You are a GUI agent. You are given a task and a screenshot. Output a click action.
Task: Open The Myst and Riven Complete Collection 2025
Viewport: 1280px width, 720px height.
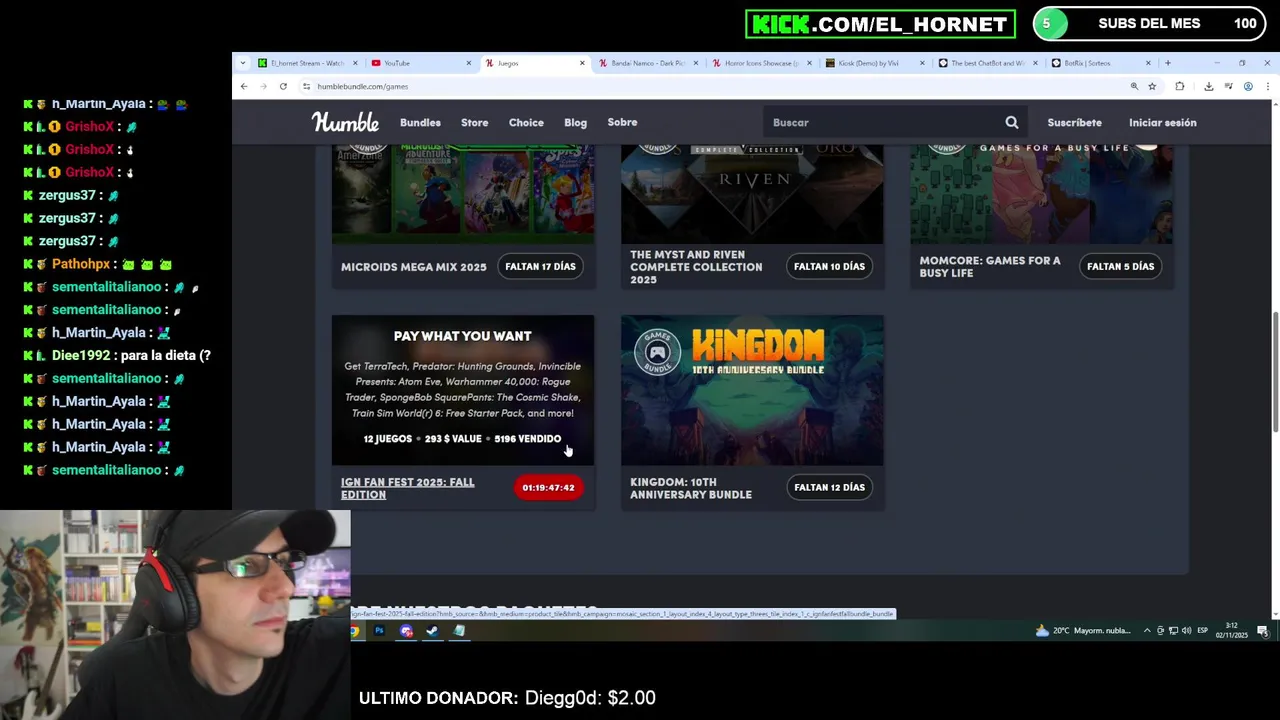pyautogui.click(x=696, y=267)
